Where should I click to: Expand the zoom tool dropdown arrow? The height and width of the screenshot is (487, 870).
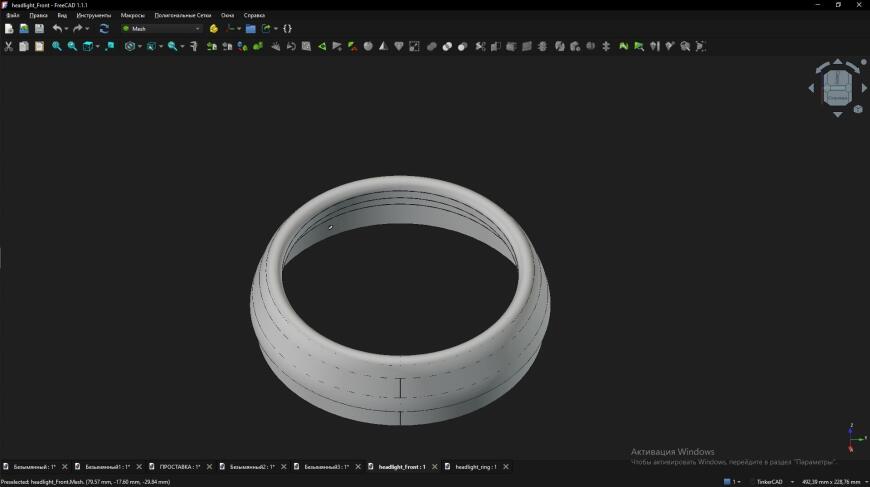pyautogui.click(x=182, y=47)
